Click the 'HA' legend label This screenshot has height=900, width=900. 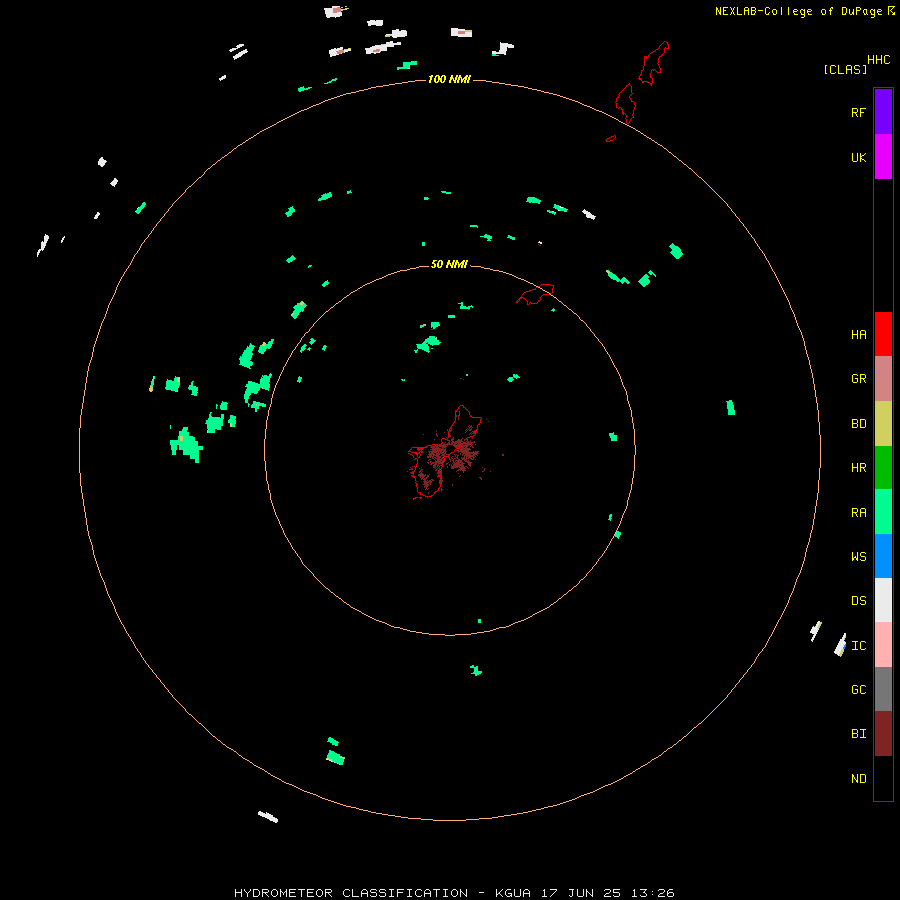(858, 334)
